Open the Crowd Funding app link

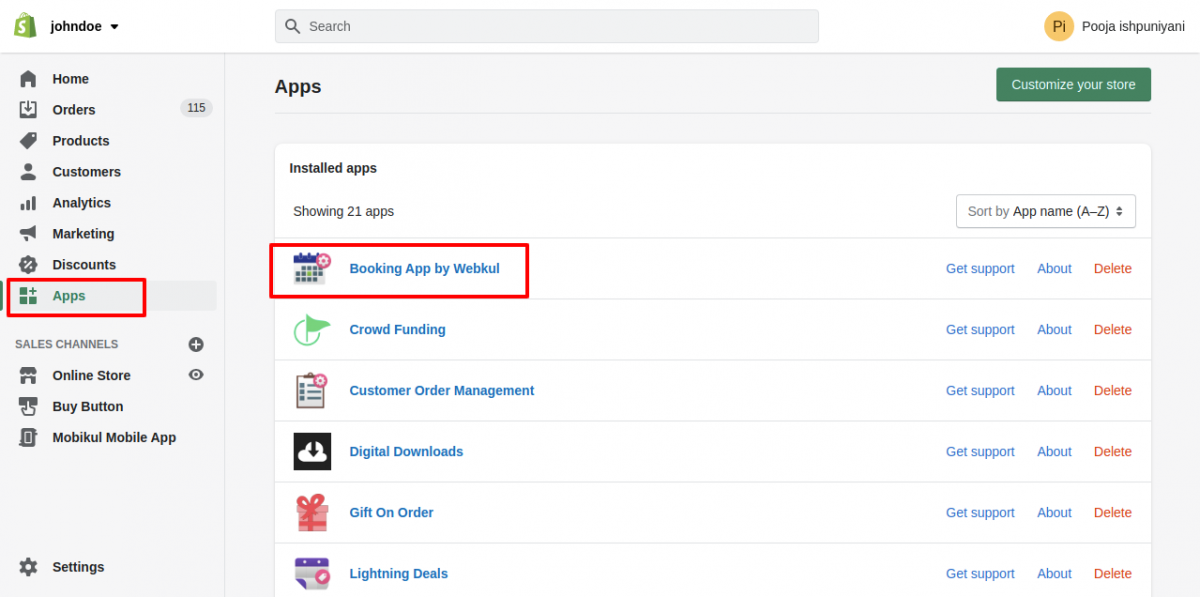coord(397,329)
